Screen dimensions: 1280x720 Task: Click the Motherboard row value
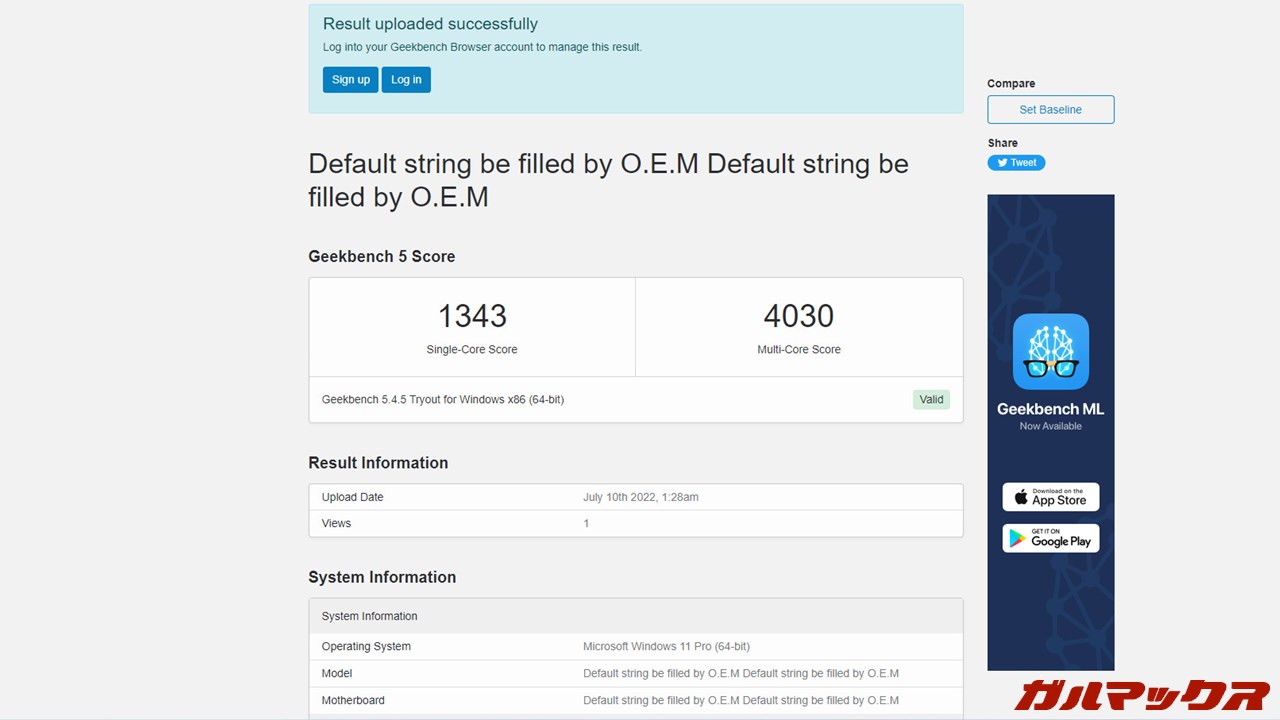point(740,701)
